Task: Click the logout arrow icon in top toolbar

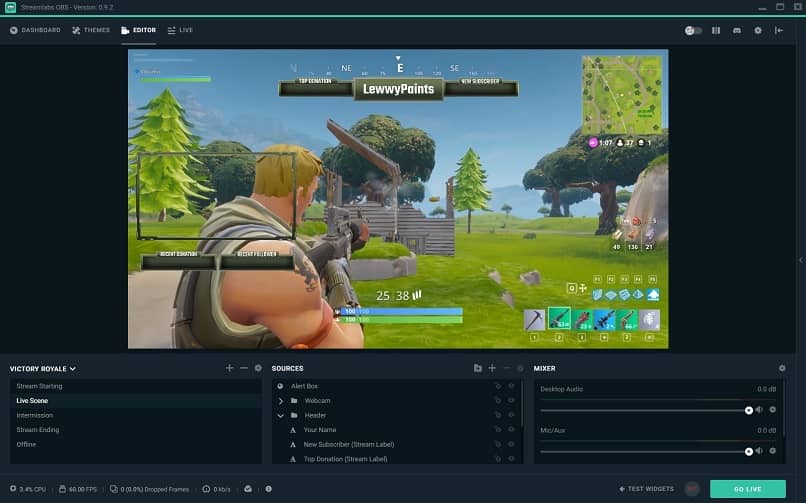Action: click(x=779, y=30)
